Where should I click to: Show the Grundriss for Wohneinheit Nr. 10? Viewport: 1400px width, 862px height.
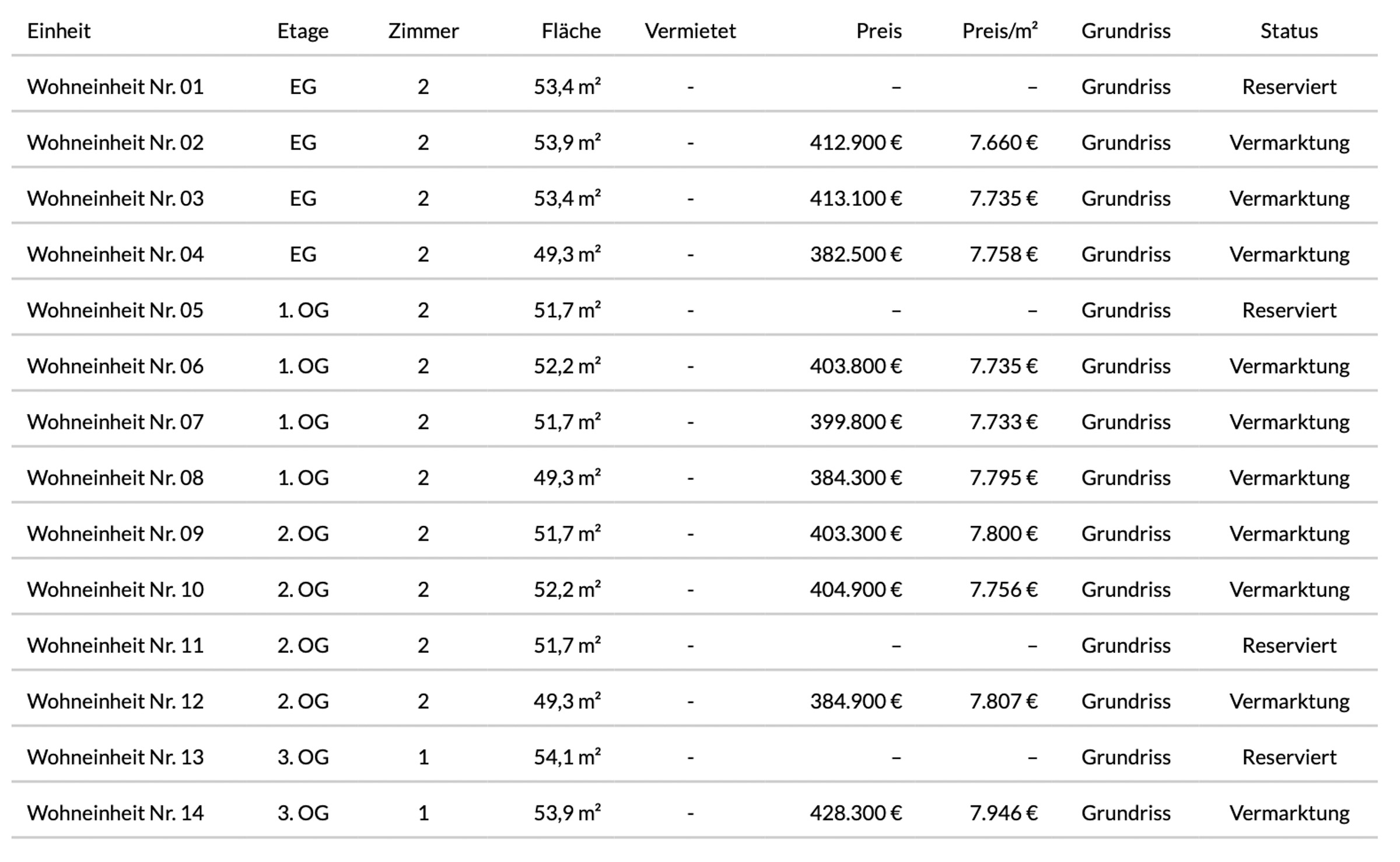click(x=1125, y=590)
